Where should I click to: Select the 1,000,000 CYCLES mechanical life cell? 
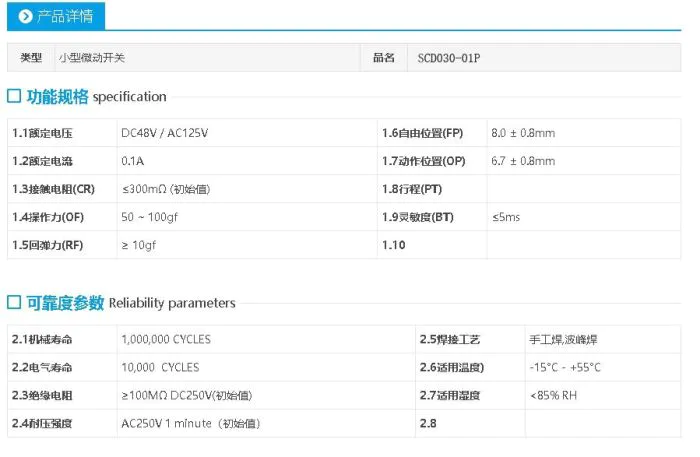pyautogui.click(x=165, y=339)
